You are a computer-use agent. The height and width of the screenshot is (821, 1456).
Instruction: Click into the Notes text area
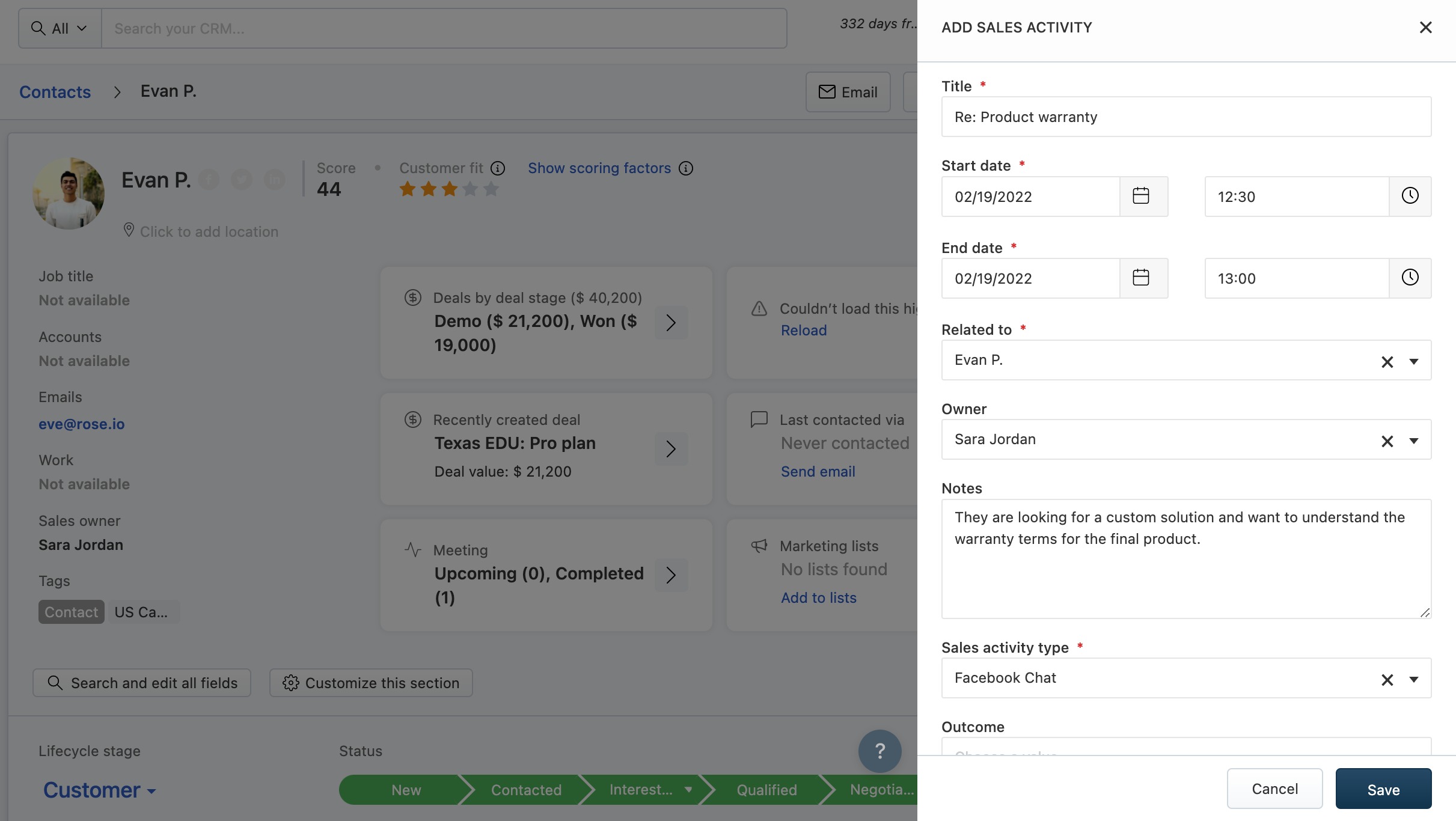(1186, 559)
